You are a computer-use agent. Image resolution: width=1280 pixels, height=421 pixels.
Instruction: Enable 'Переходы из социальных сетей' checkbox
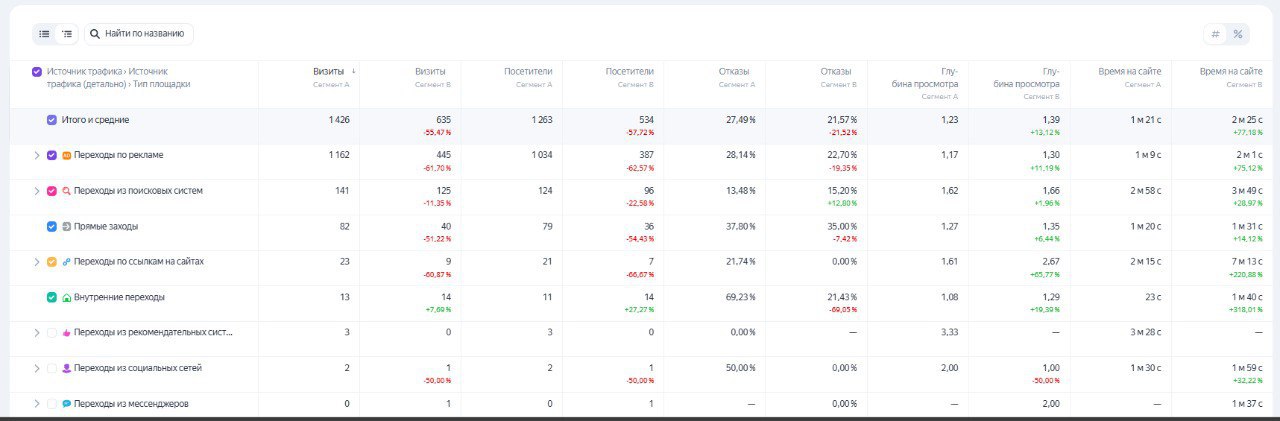coord(52,368)
